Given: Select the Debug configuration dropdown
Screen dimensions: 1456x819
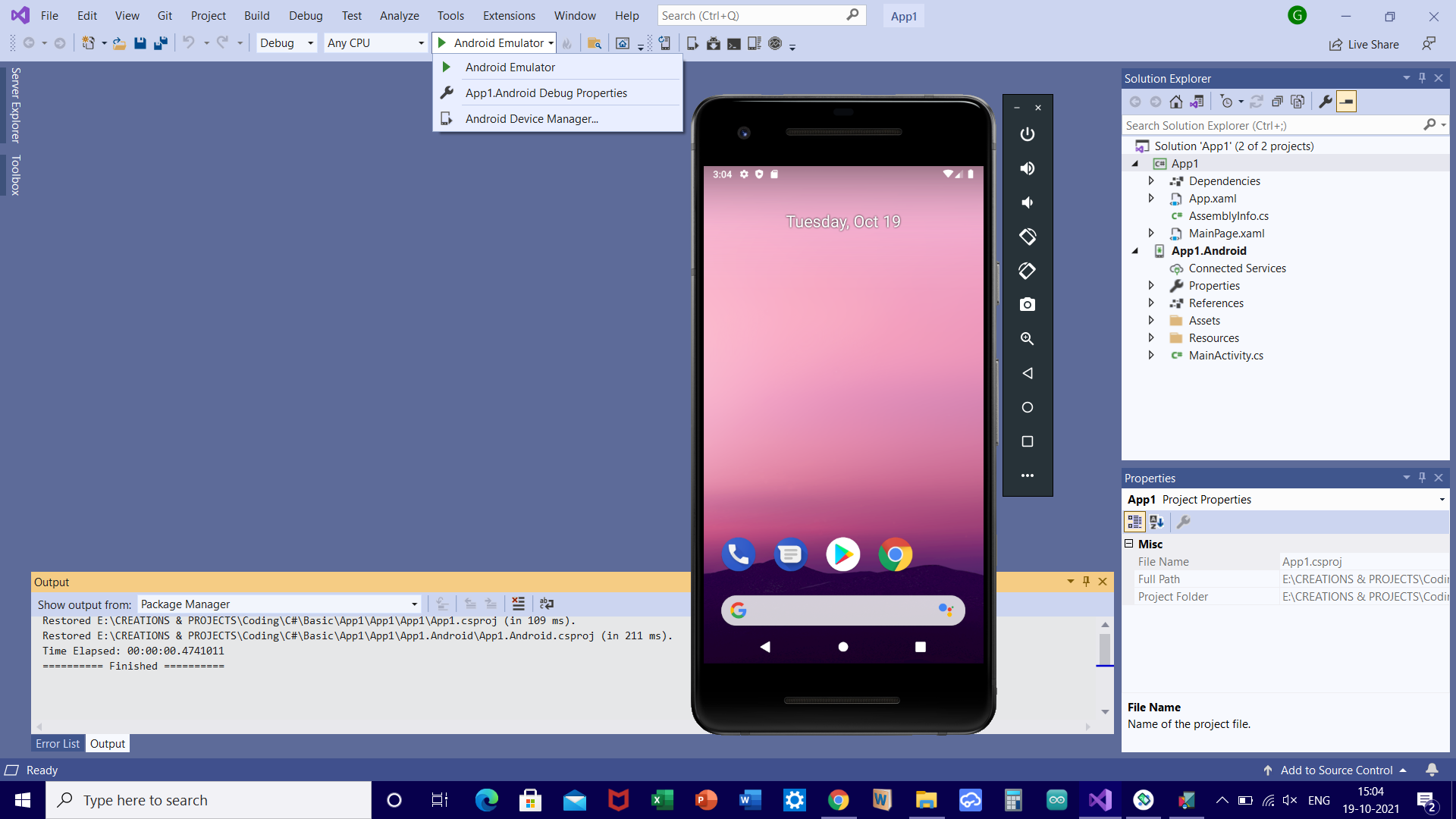Looking at the screenshot, I should pyautogui.click(x=285, y=42).
